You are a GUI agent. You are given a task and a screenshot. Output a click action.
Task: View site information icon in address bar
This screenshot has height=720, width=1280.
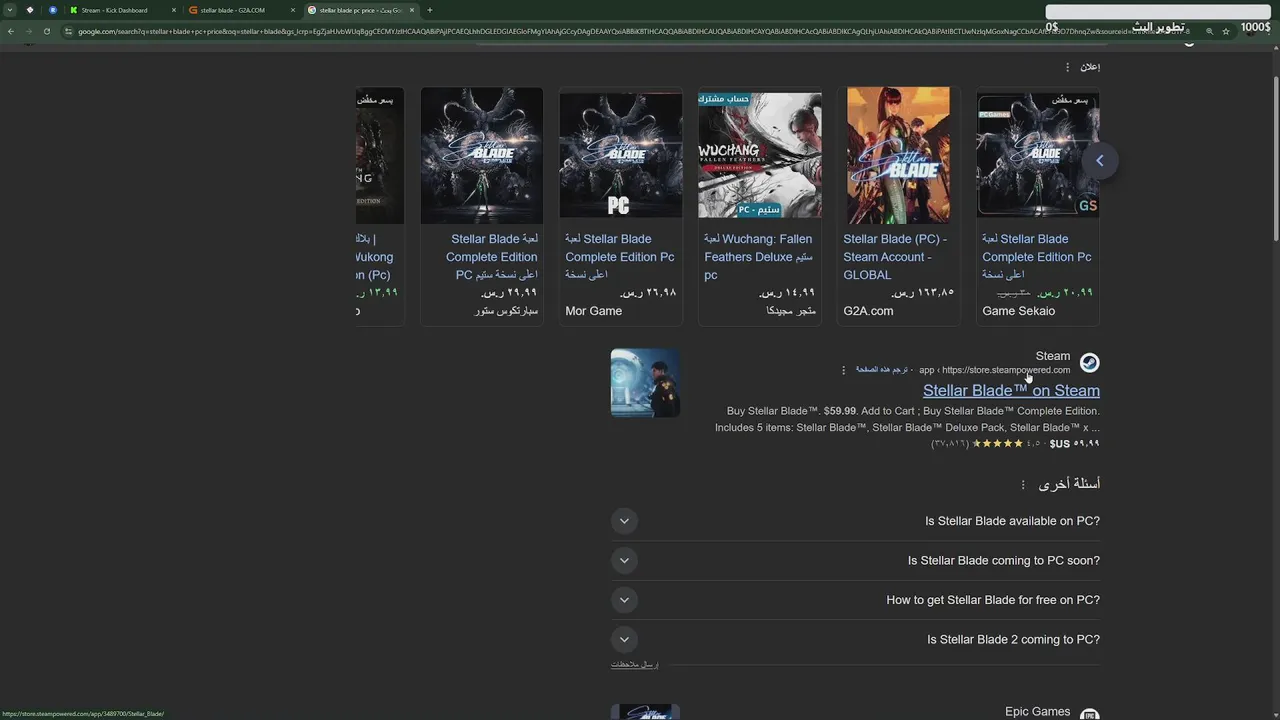pos(69,31)
